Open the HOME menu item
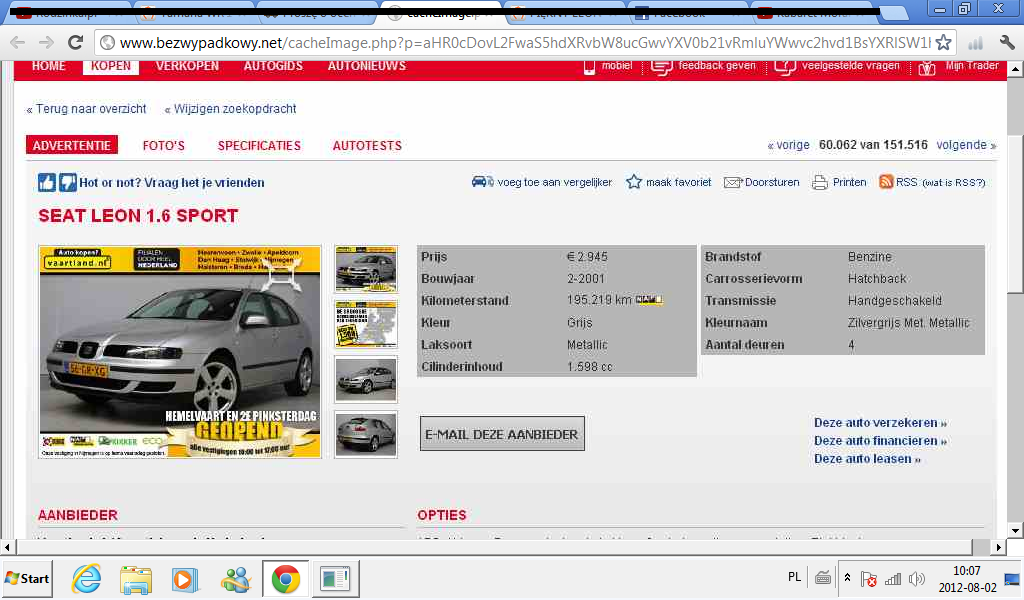This screenshot has width=1024, height=600. click(x=49, y=66)
